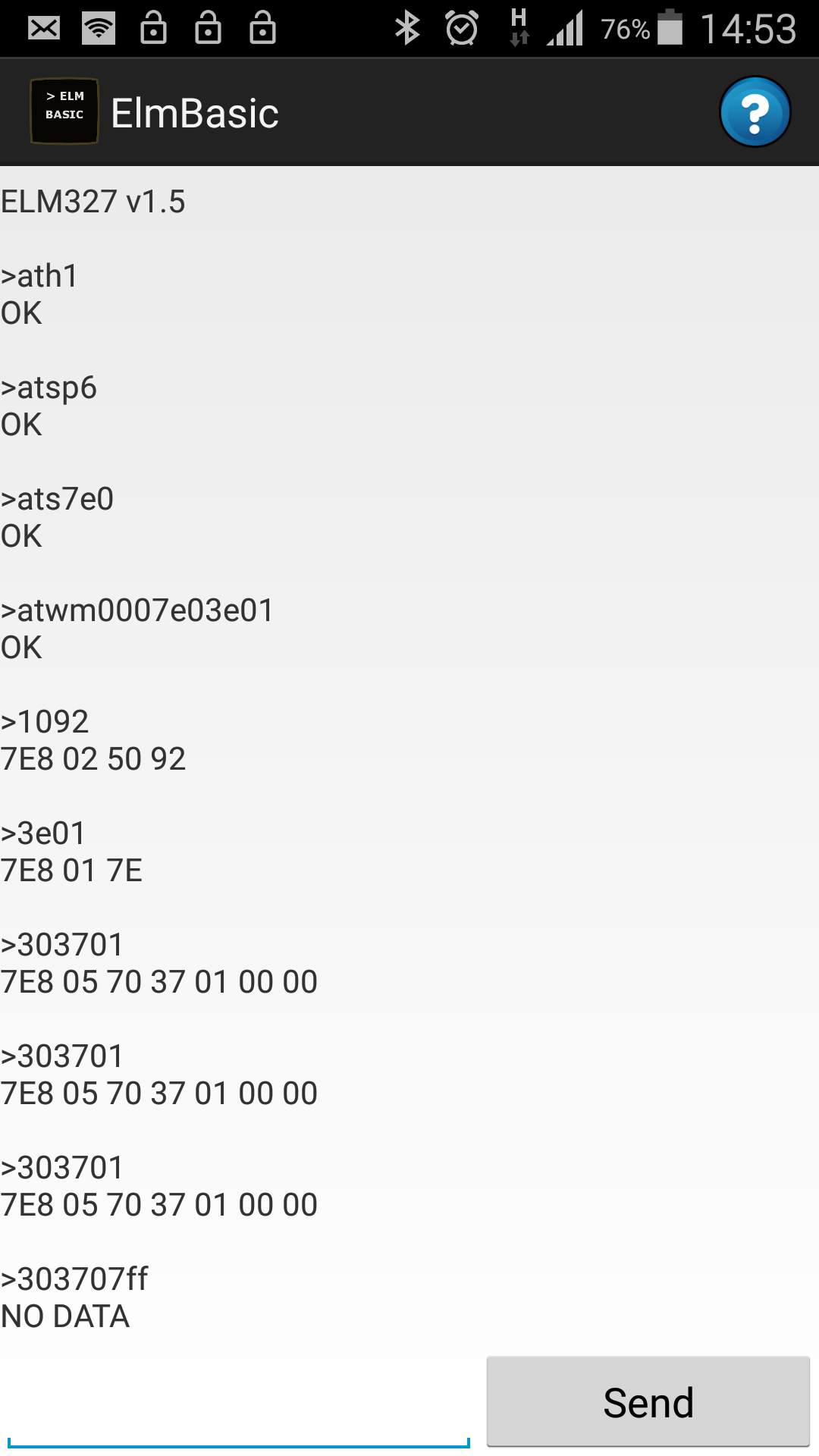Tap the ElmBasic app logo icon
Screen dimensions: 819x1456
(64, 111)
